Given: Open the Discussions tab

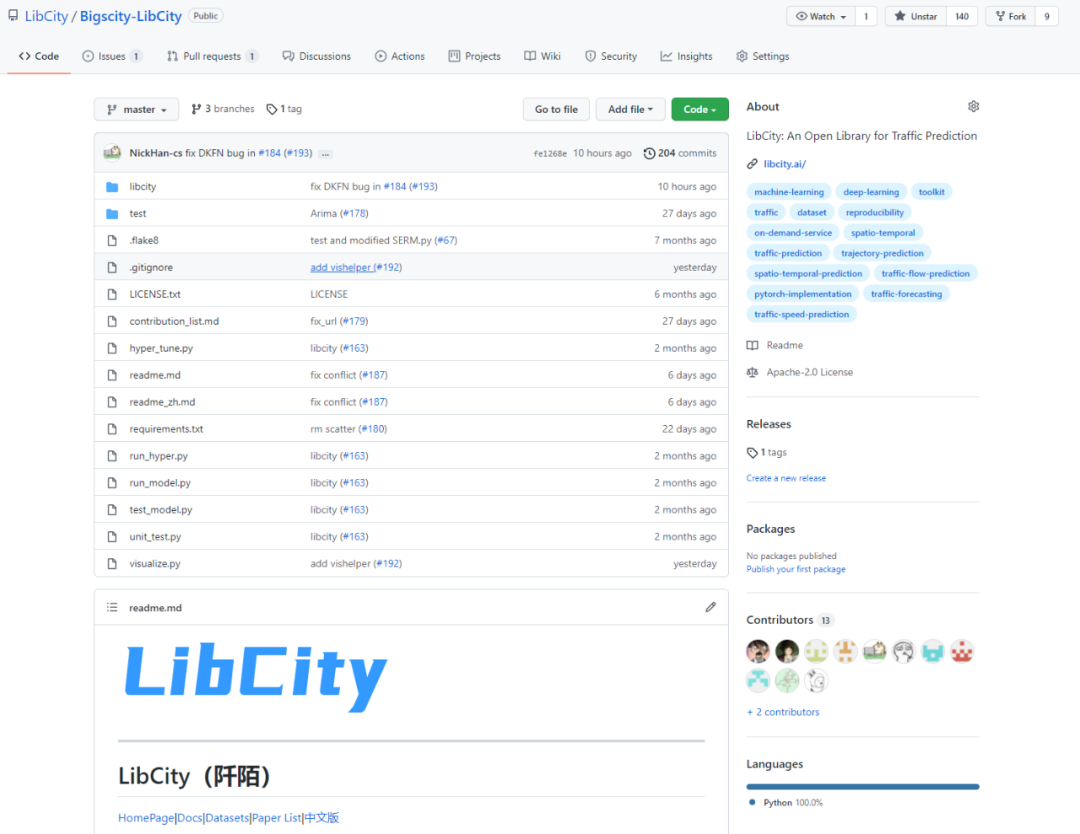Looking at the screenshot, I should click(x=317, y=56).
